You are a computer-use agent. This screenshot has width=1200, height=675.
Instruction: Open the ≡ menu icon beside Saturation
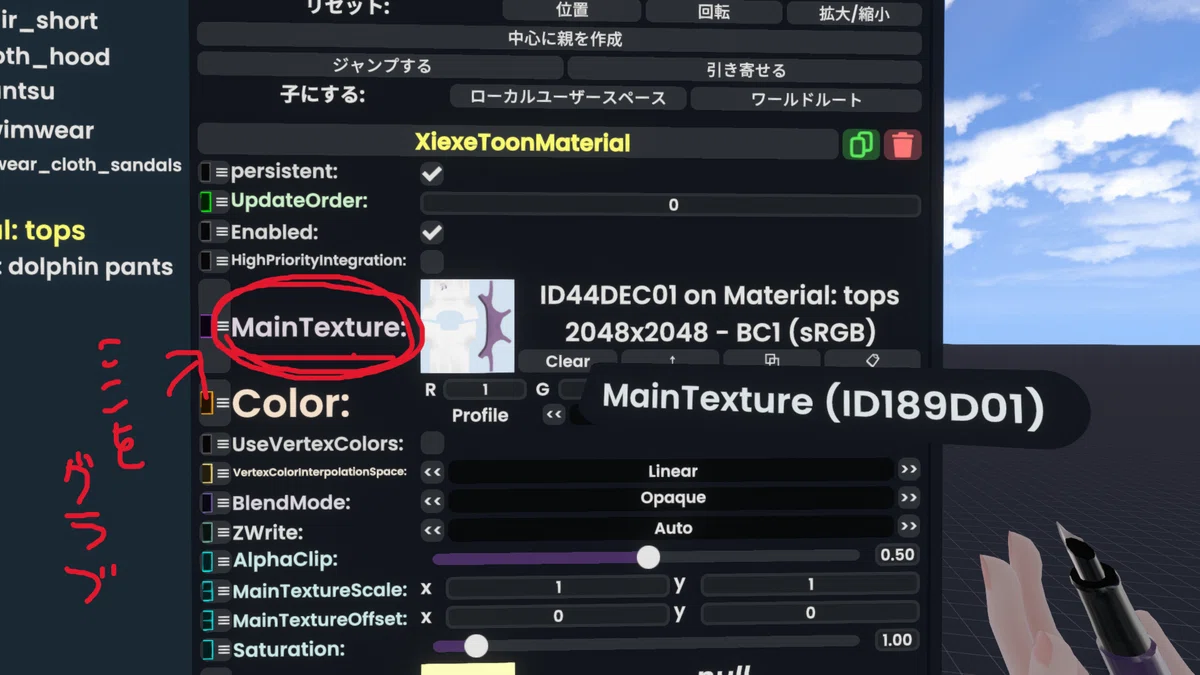222,650
